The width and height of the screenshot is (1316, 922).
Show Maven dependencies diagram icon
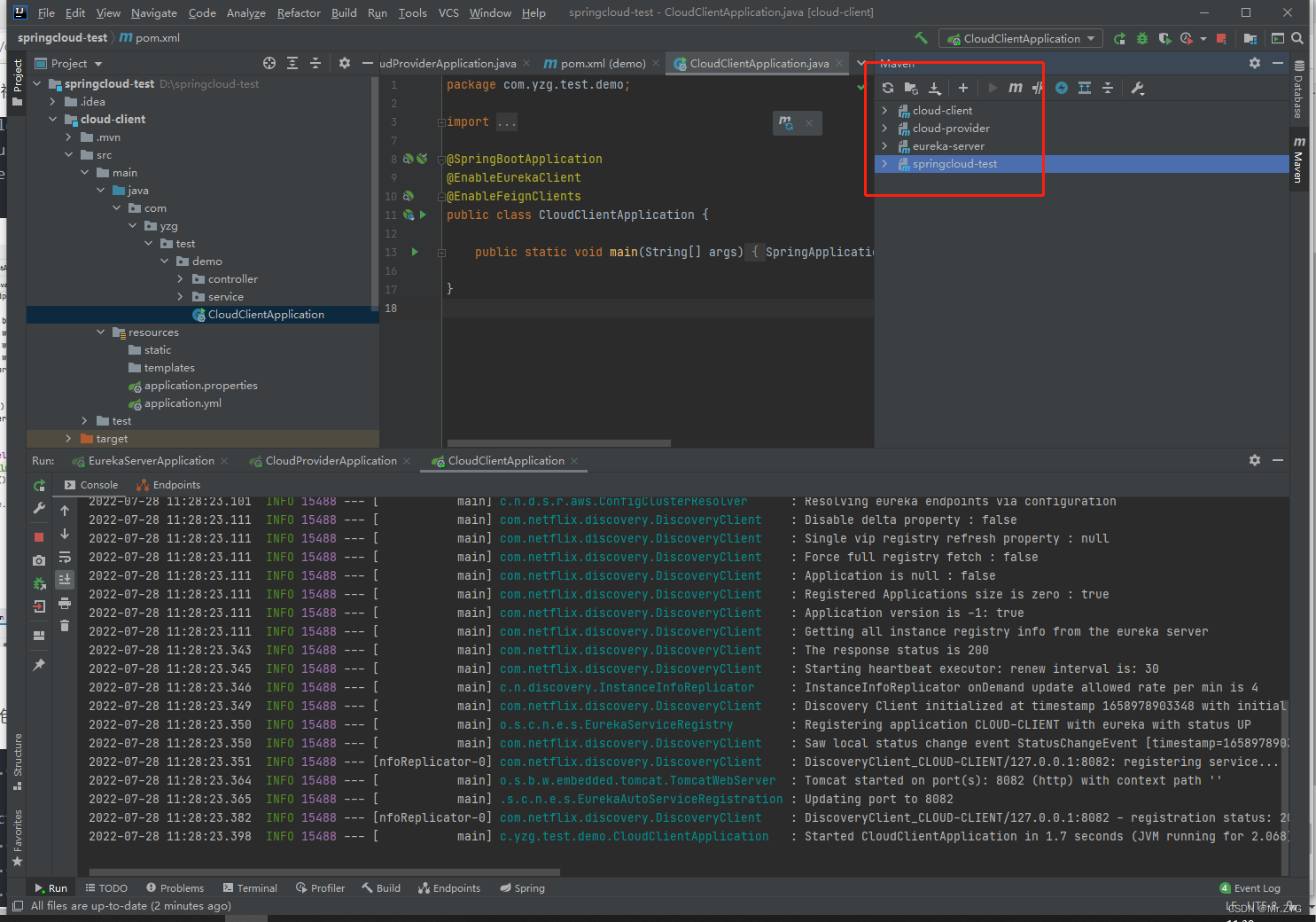click(x=1085, y=88)
